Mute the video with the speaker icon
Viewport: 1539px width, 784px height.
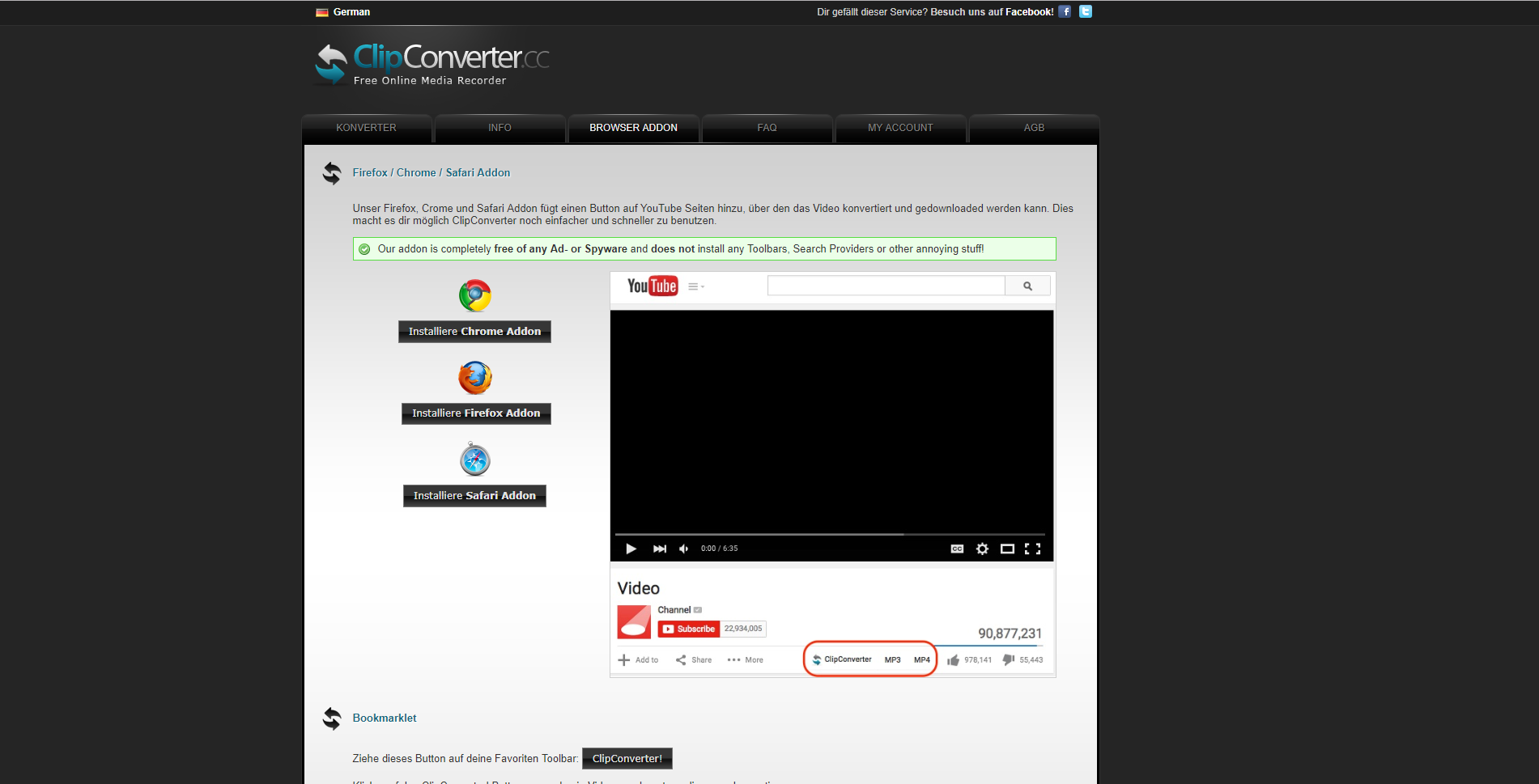[x=684, y=549]
